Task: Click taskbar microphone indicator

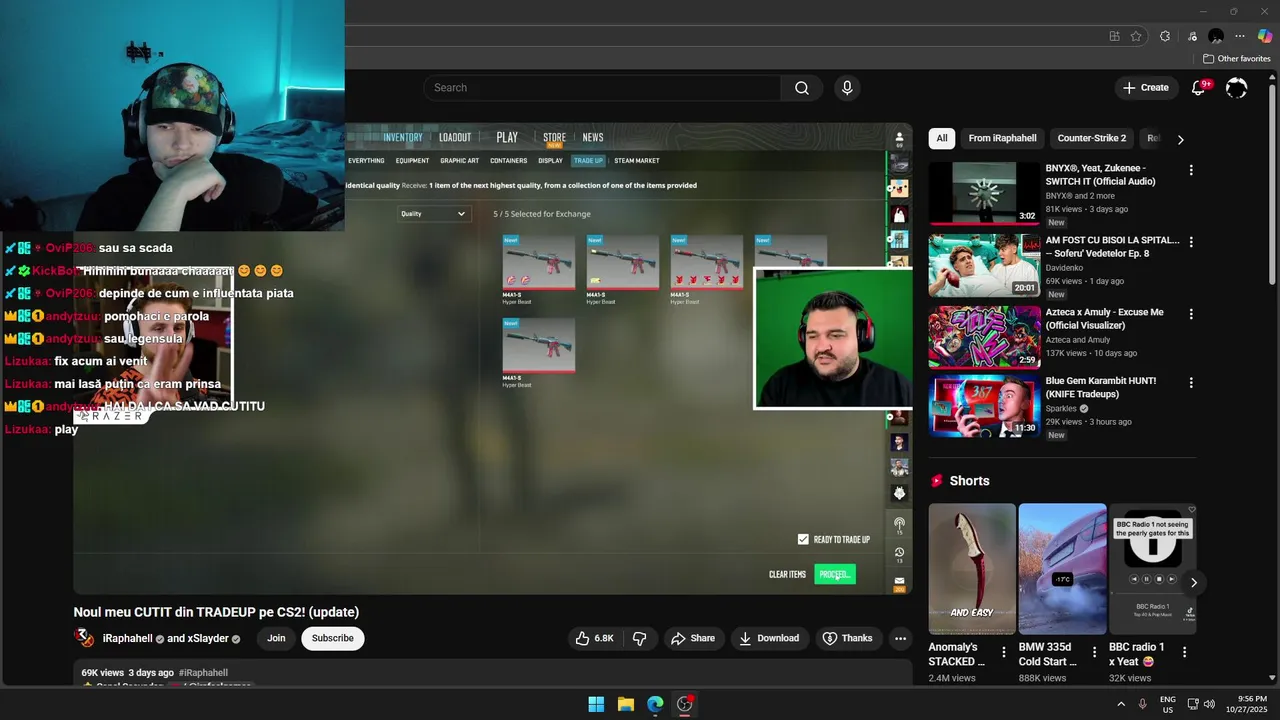Action: [x=1142, y=704]
